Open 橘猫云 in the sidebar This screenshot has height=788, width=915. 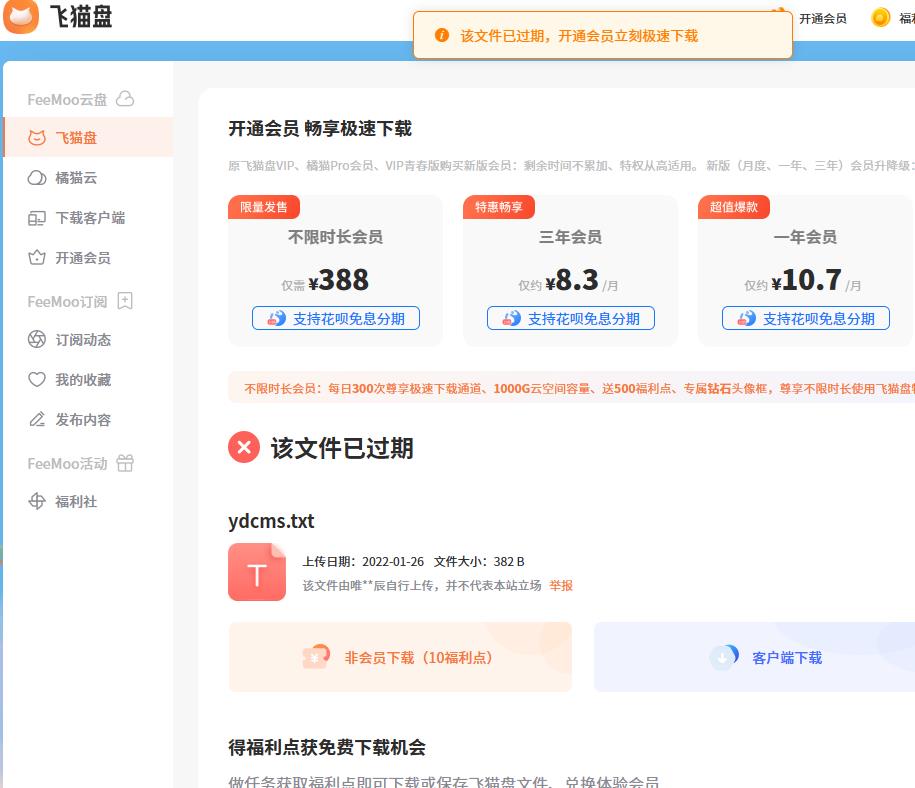76,178
